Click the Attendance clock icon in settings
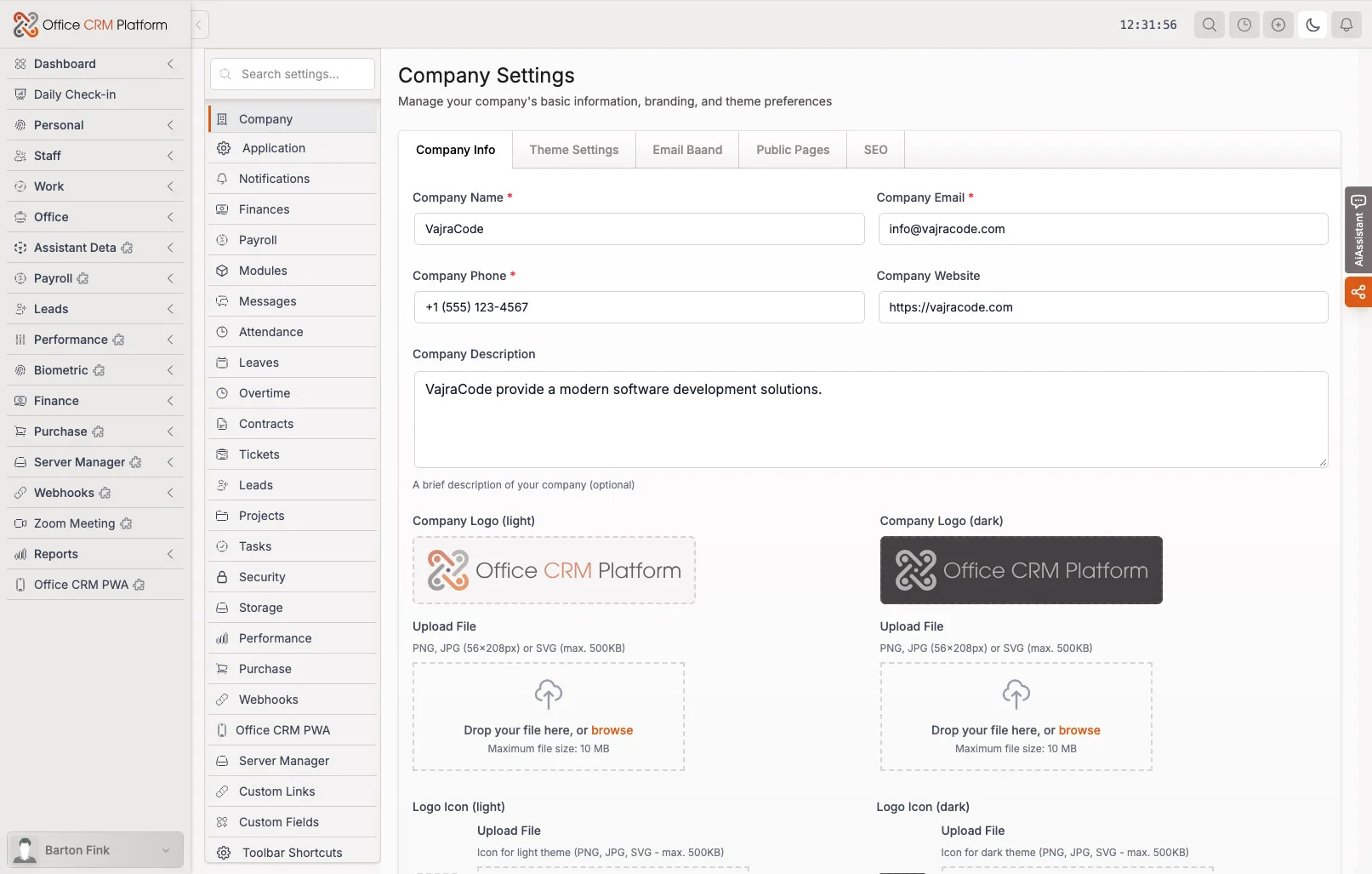Image resolution: width=1372 pixels, height=874 pixels. pos(222,332)
